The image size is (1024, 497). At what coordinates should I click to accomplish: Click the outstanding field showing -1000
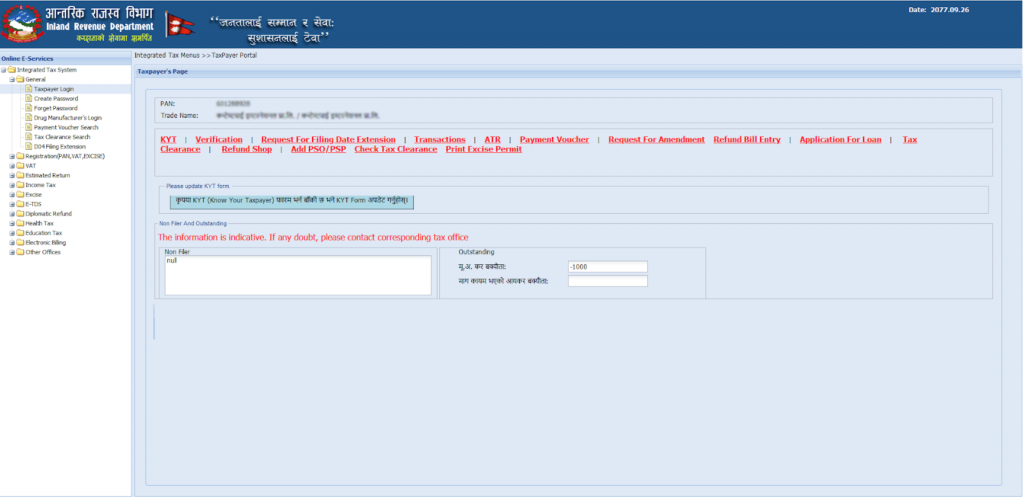(607, 267)
